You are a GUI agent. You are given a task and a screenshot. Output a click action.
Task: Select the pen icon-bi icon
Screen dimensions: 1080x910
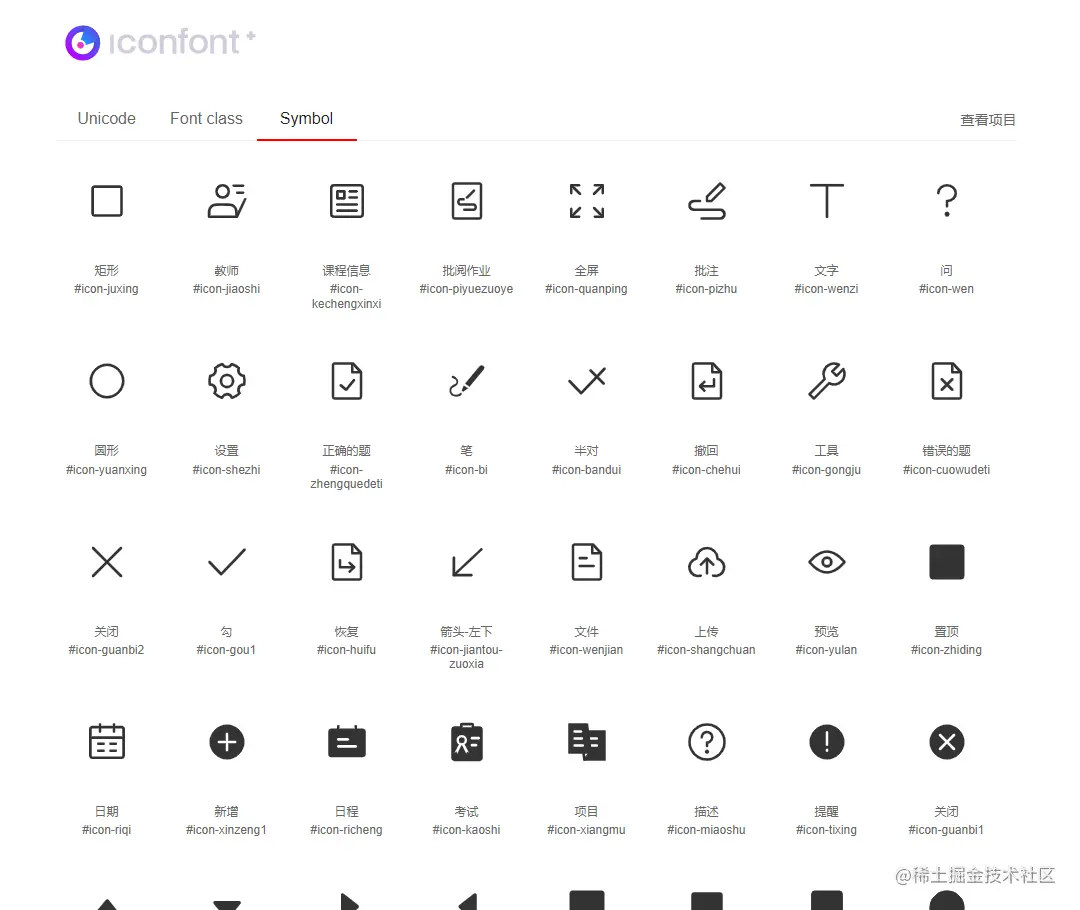pos(466,382)
